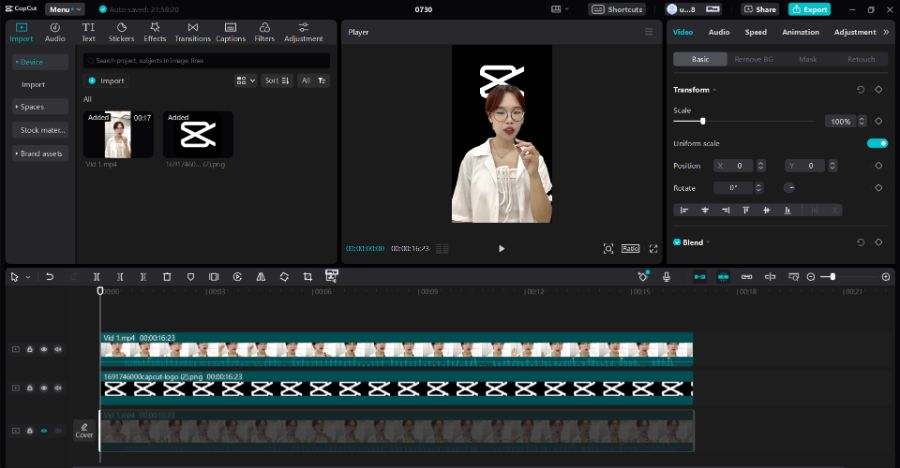Image resolution: width=900 pixels, height=468 pixels.
Task: Click the preview axis icon in timeline toolbar
Action: 770,277
